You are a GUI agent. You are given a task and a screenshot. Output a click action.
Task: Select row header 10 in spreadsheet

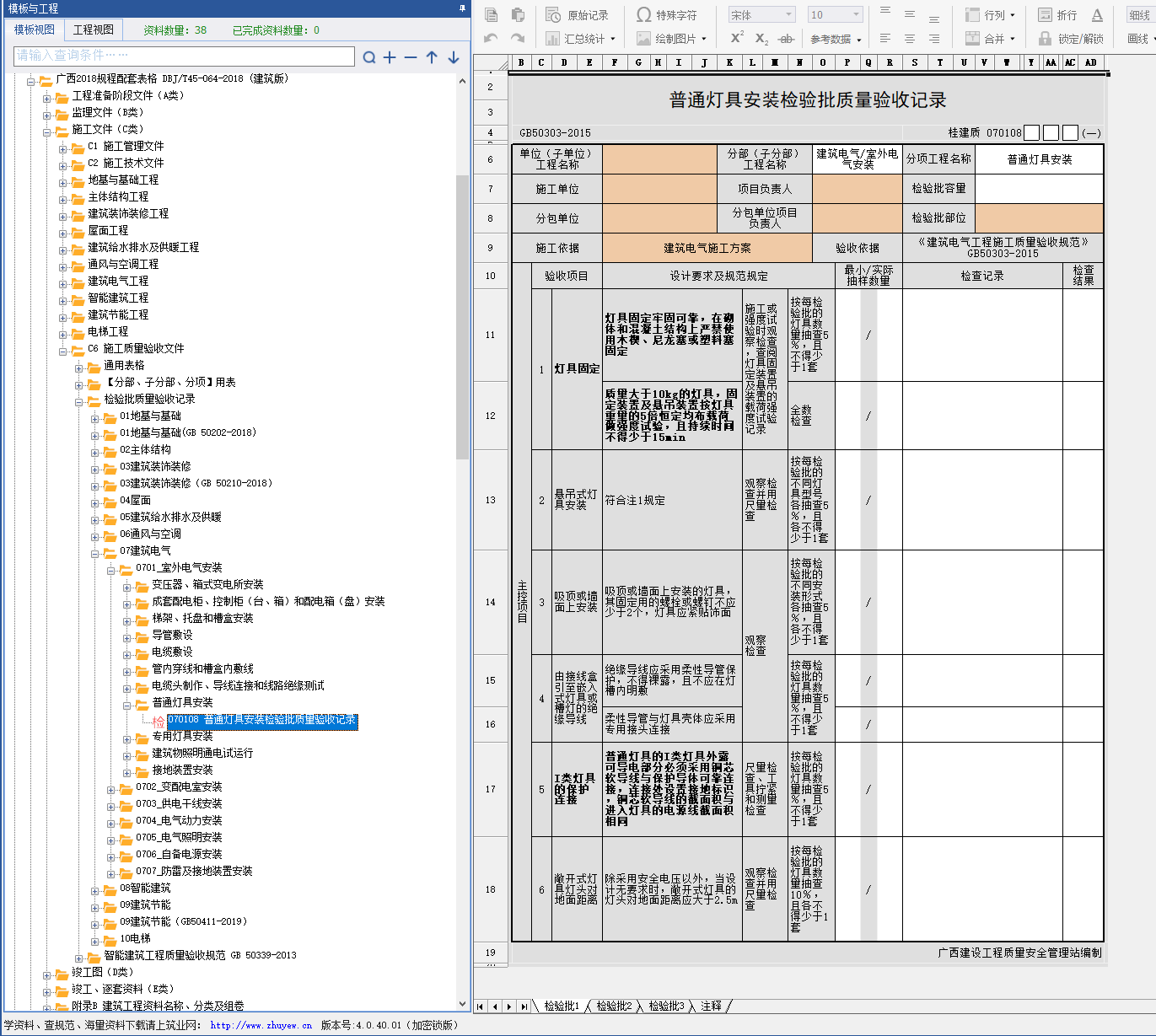490,276
